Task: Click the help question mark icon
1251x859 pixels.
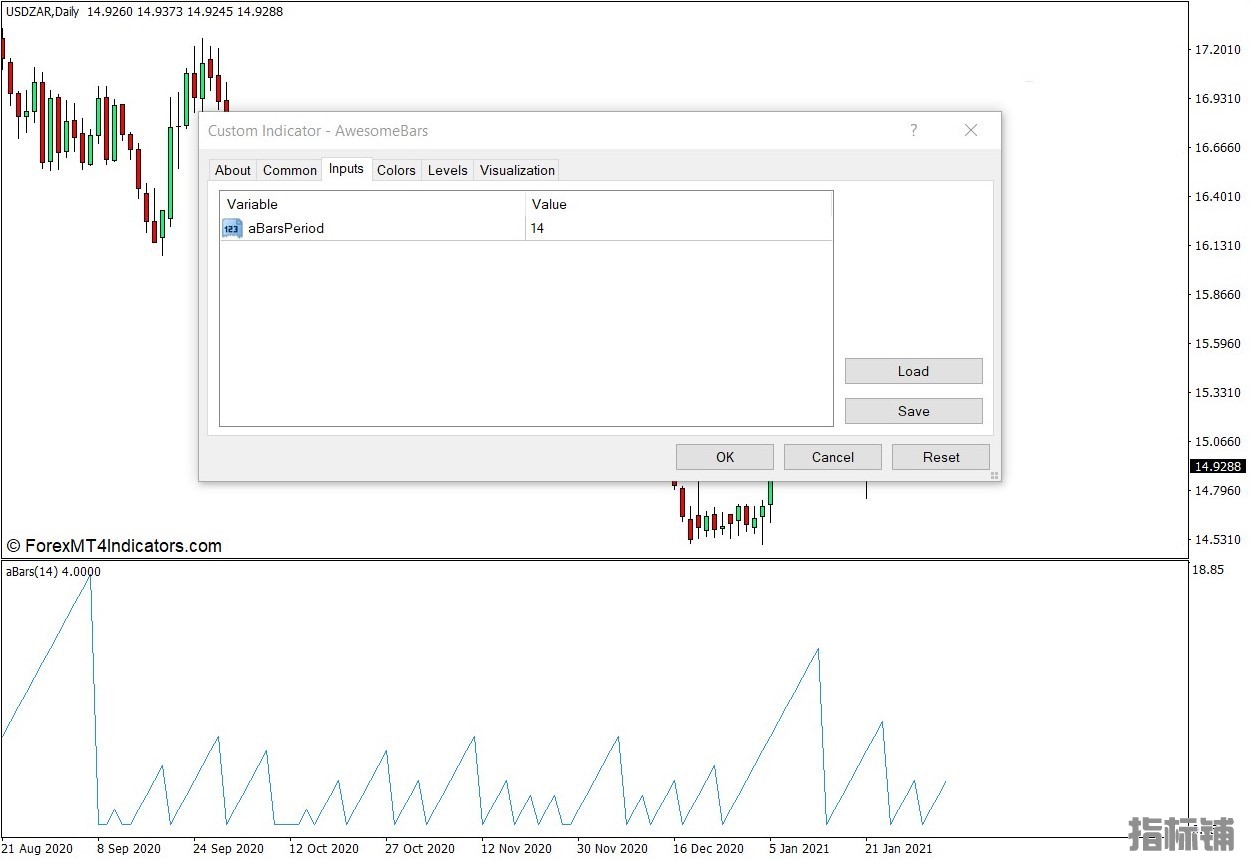Action: pyautogui.click(x=913, y=131)
